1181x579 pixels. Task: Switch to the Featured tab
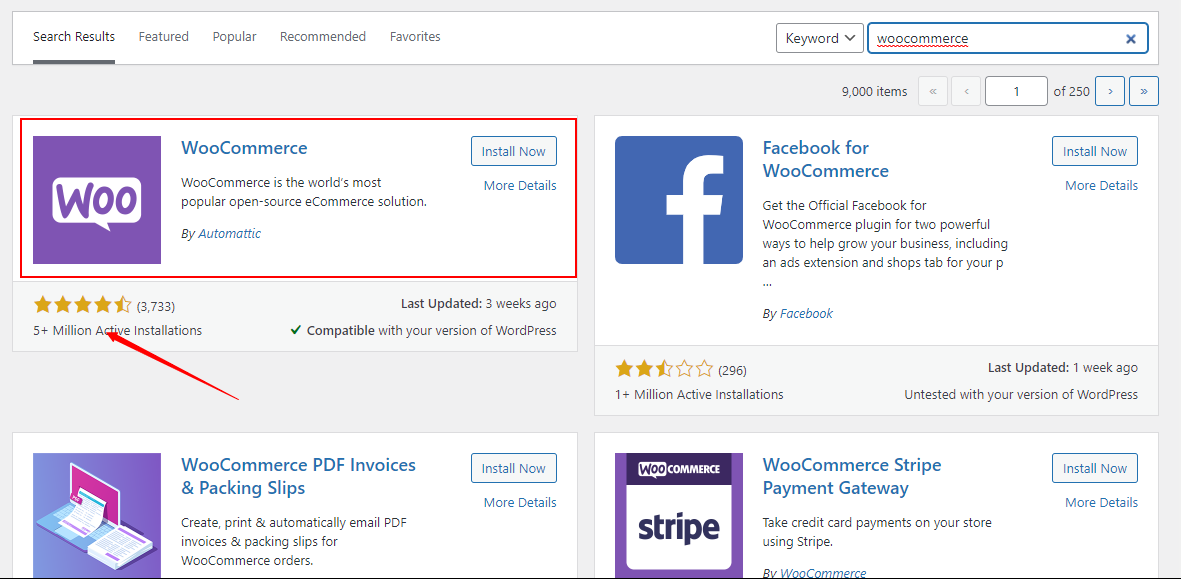click(163, 36)
